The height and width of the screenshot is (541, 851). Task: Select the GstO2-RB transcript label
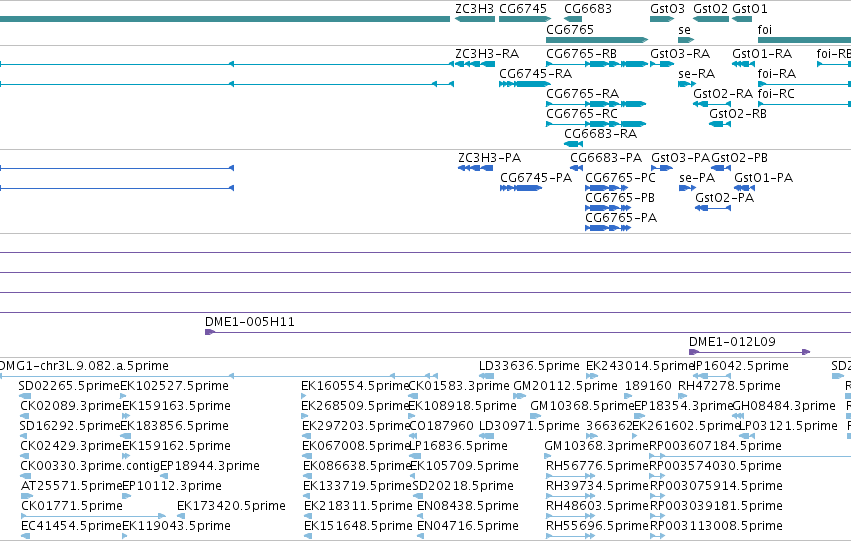(x=738, y=114)
